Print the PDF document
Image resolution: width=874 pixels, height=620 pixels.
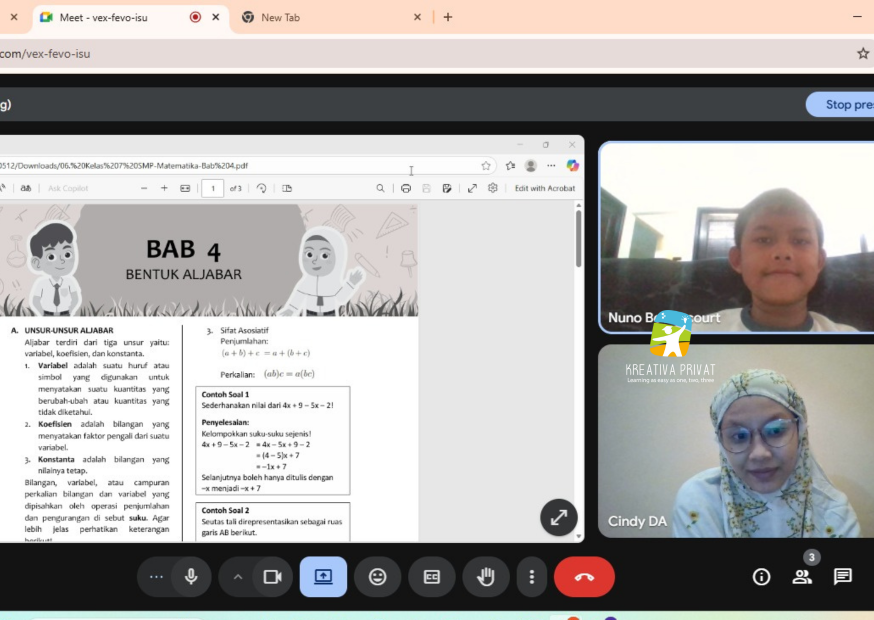tap(406, 188)
